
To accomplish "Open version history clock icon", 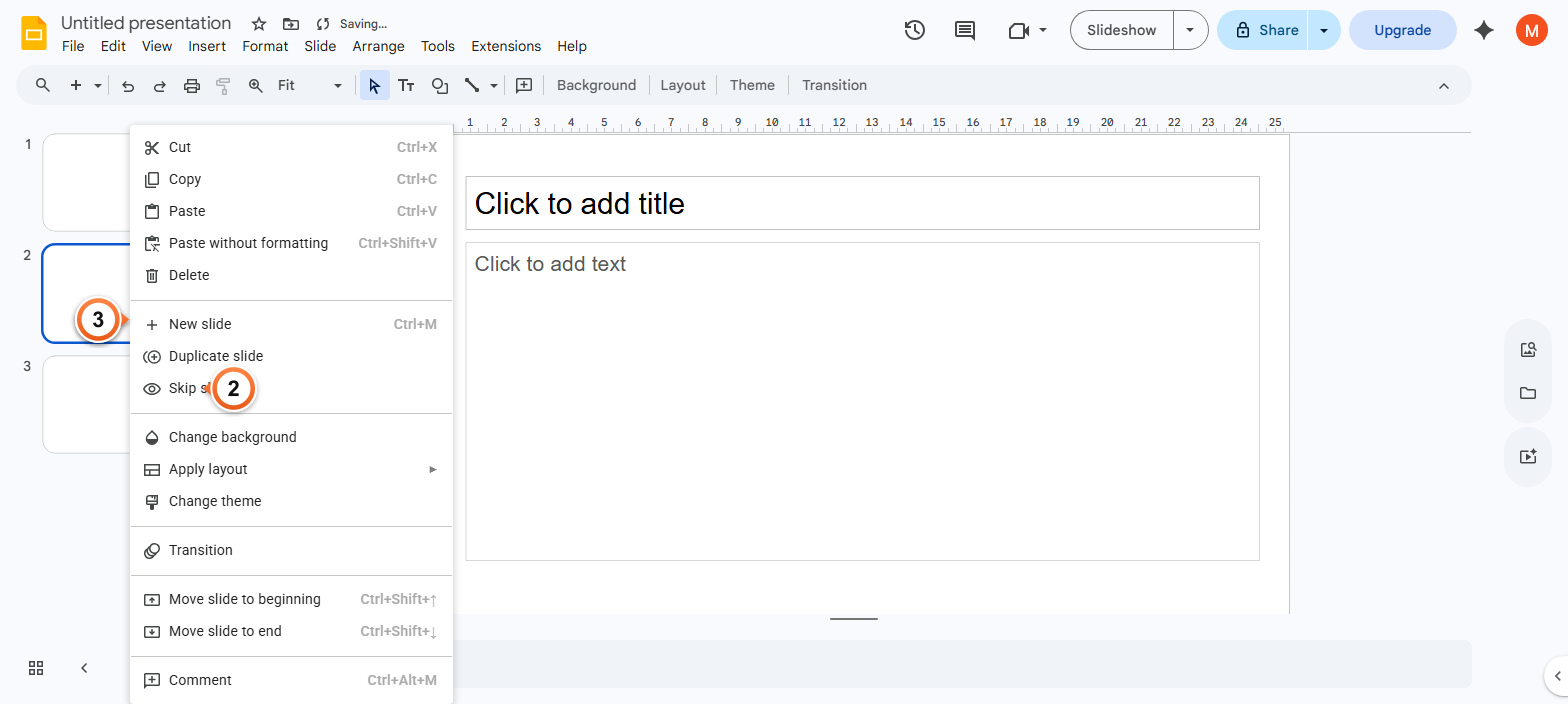I will (x=914, y=30).
